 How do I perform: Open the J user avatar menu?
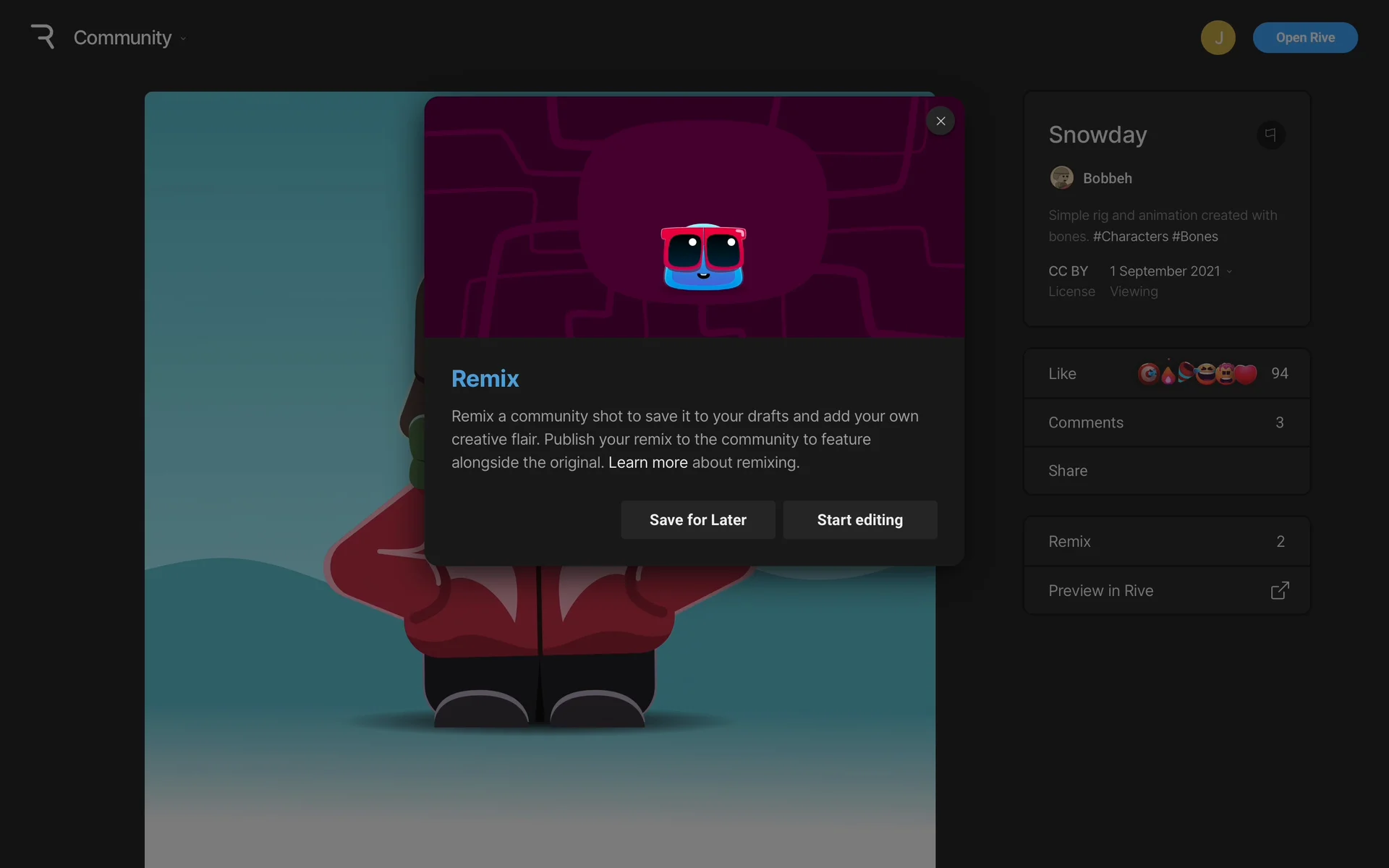[x=1218, y=38]
